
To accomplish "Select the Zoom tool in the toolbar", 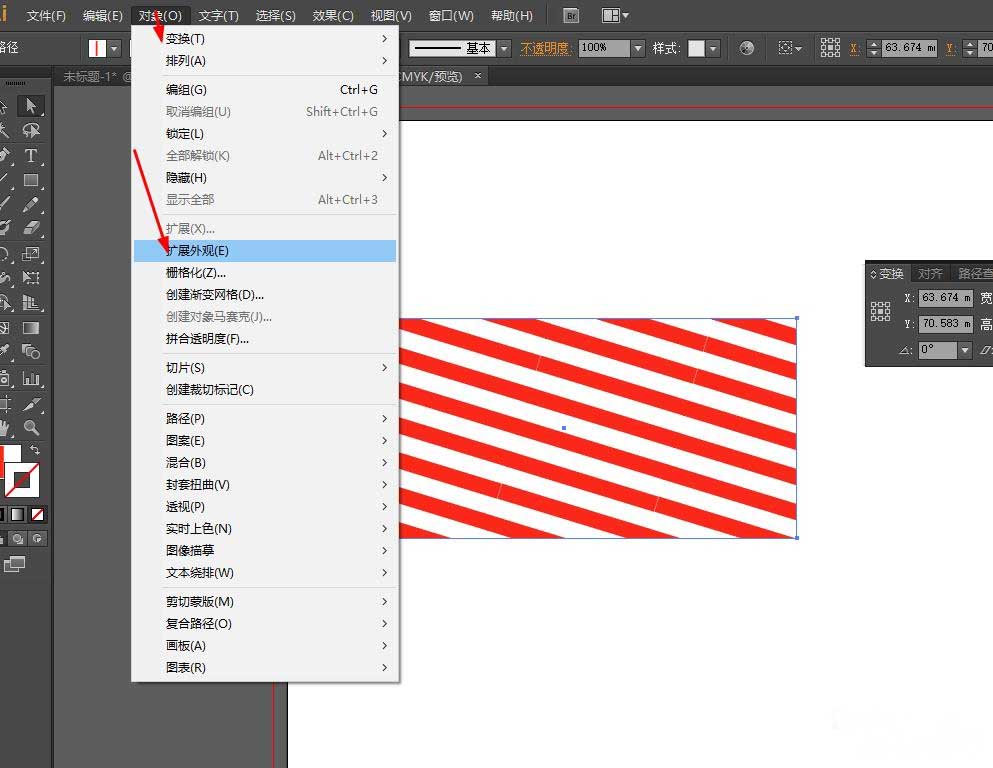I will [32, 428].
